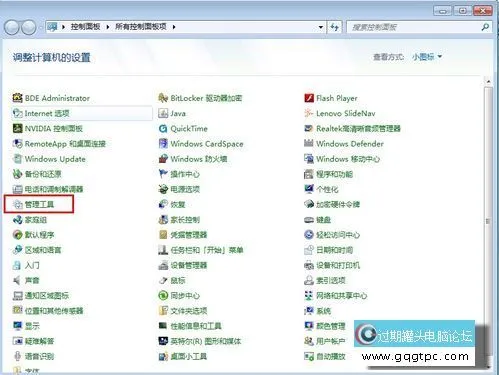The height and width of the screenshot is (375, 499).
Task: Open 电话和调制解调器 link
Action: [x=54, y=189]
